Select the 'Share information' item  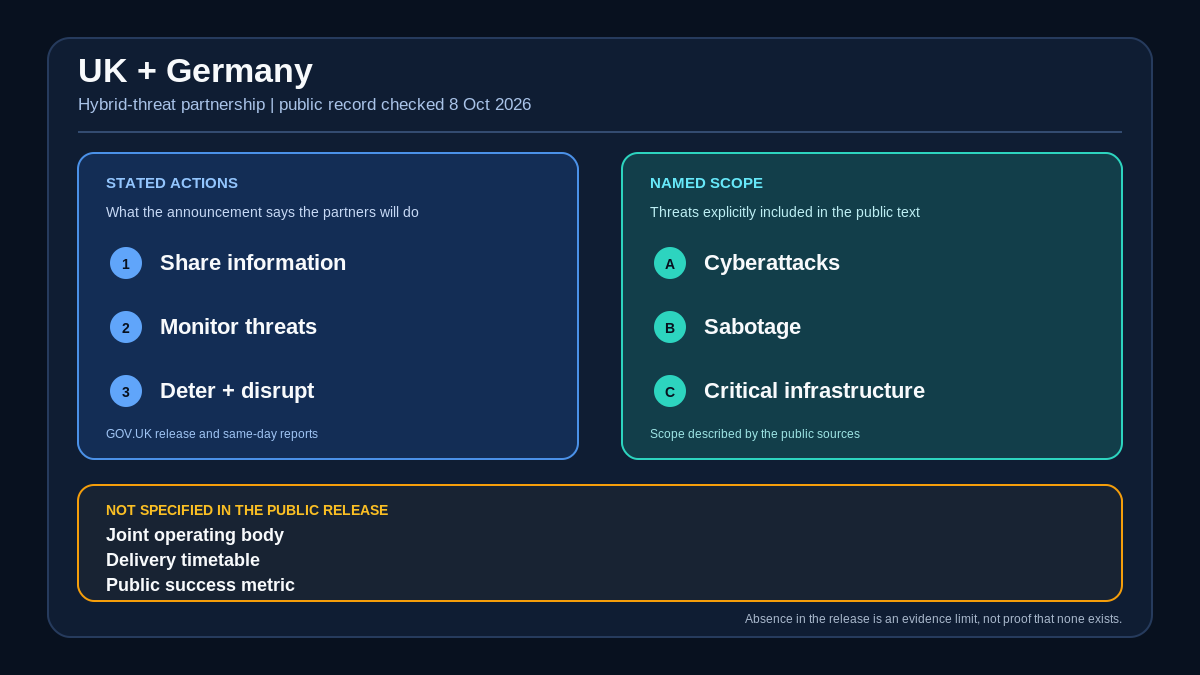[x=253, y=263]
